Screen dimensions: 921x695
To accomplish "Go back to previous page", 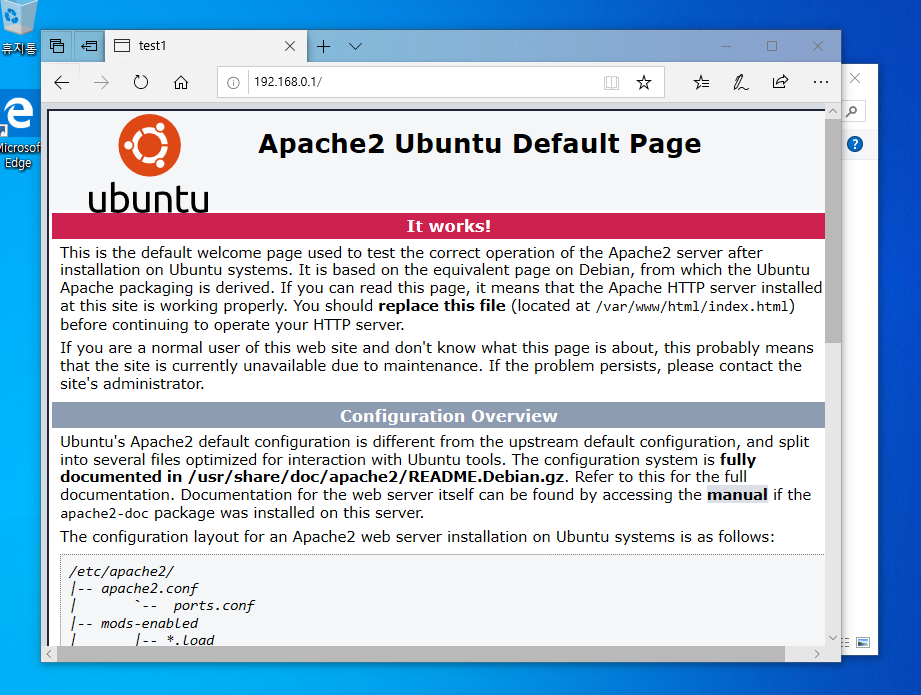I will pos(62,82).
